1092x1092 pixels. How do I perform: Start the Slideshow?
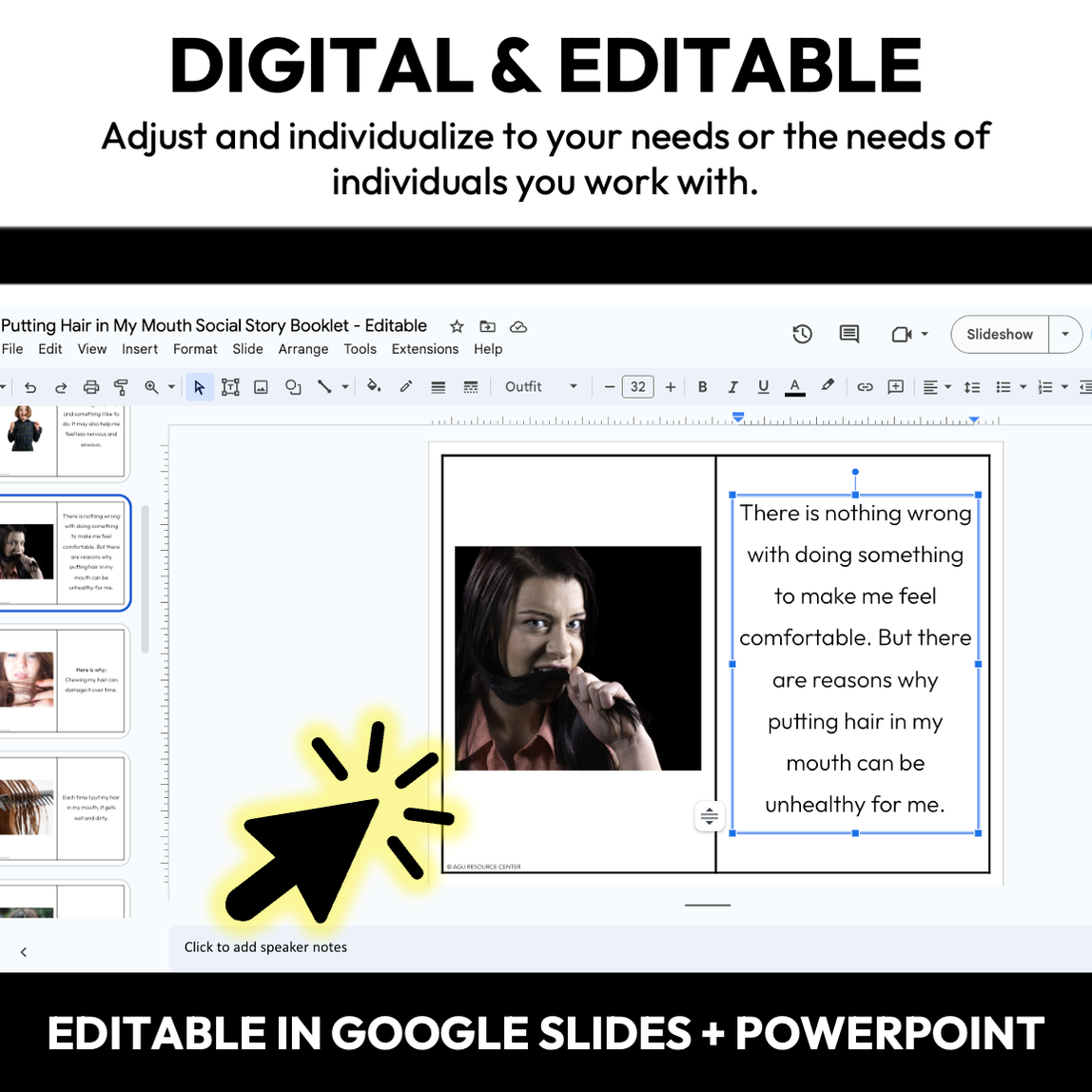pos(999,334)
